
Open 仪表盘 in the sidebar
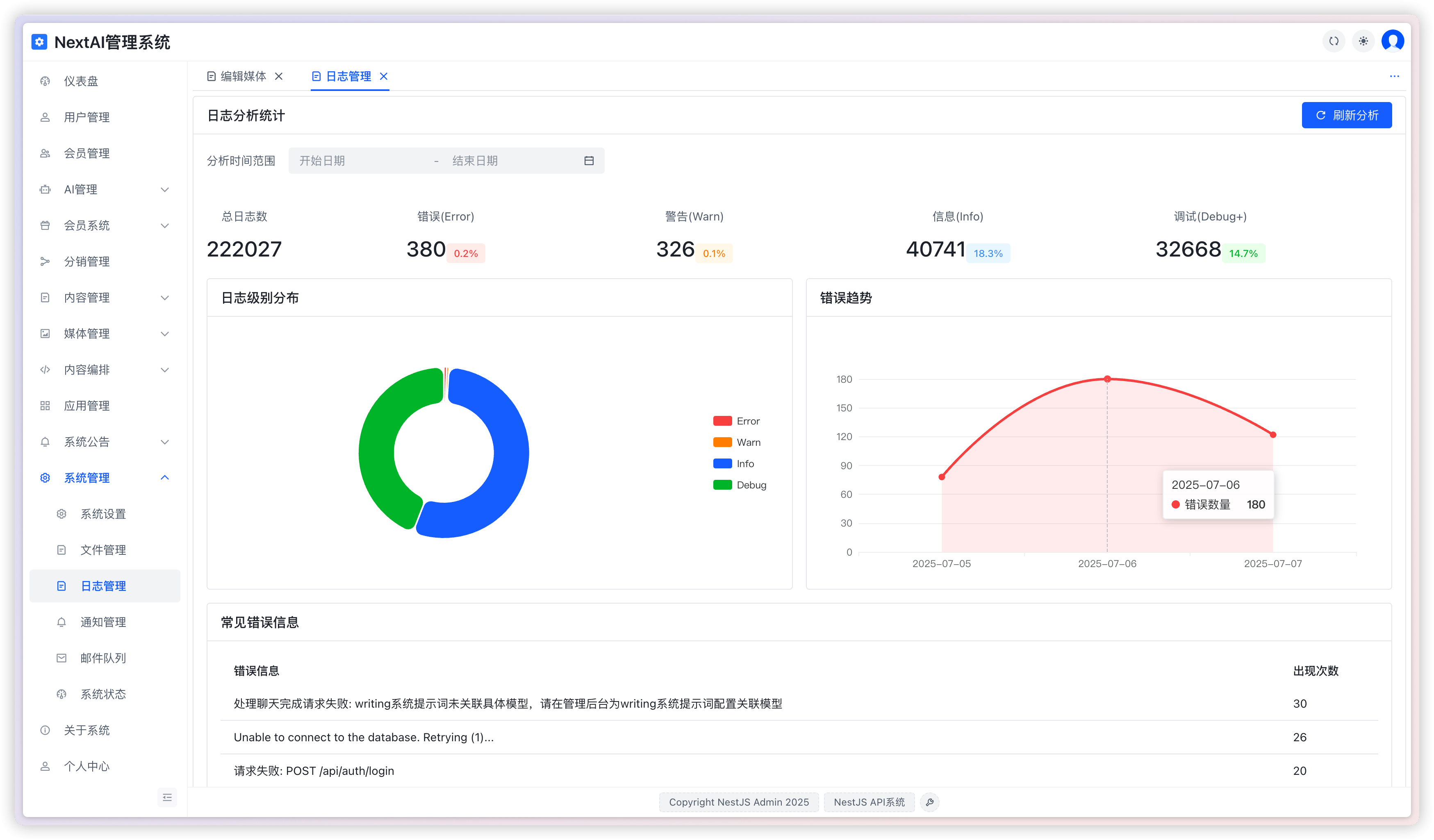[105, 81]
